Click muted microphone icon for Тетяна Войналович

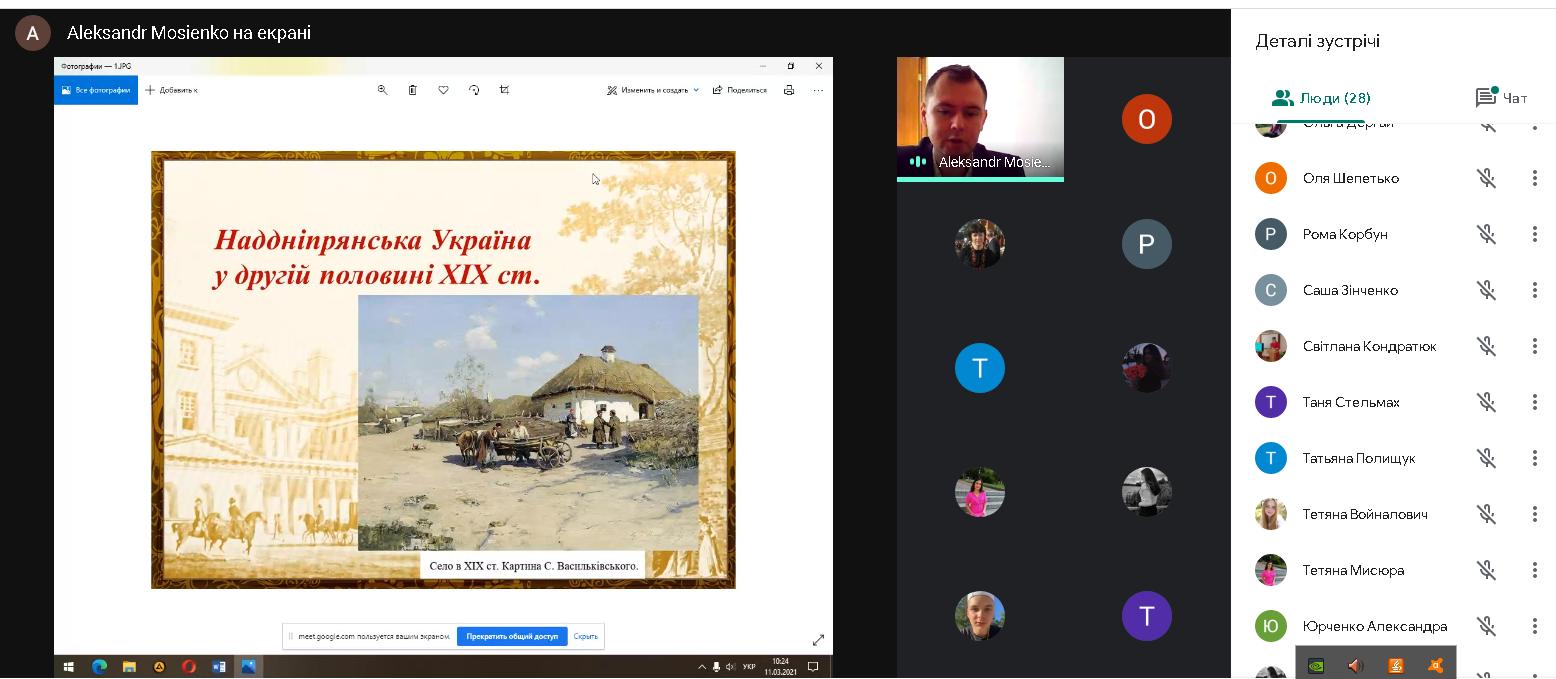[x=1487, y=514]
